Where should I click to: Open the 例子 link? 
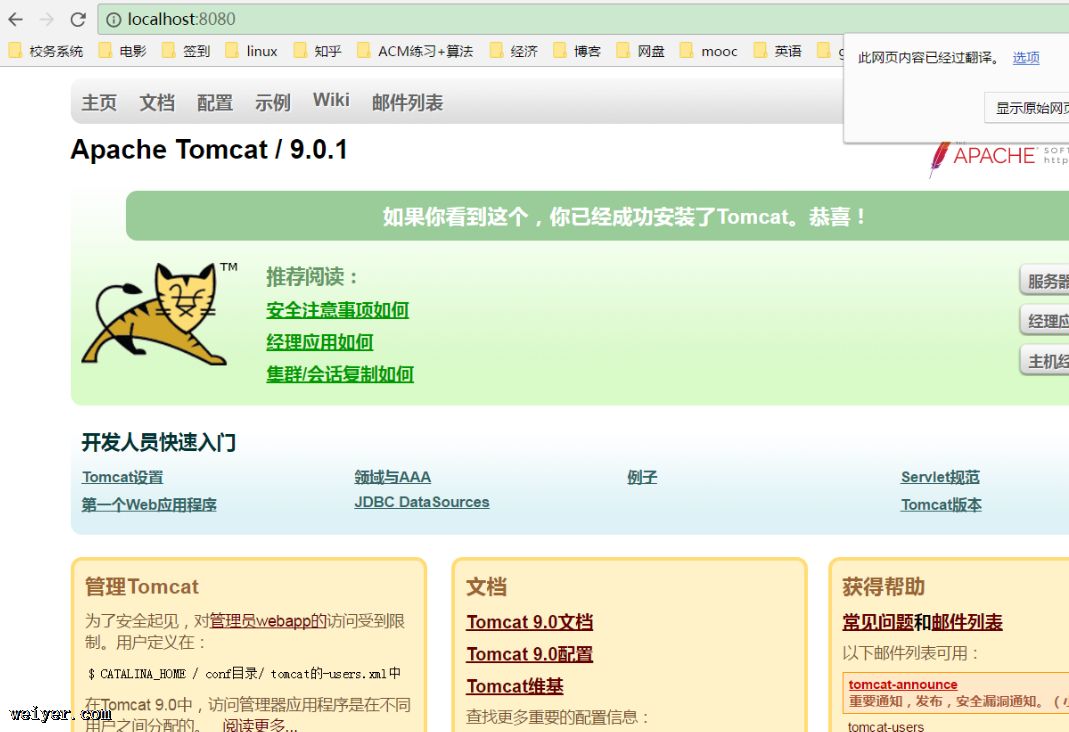(x=642, y=477)
